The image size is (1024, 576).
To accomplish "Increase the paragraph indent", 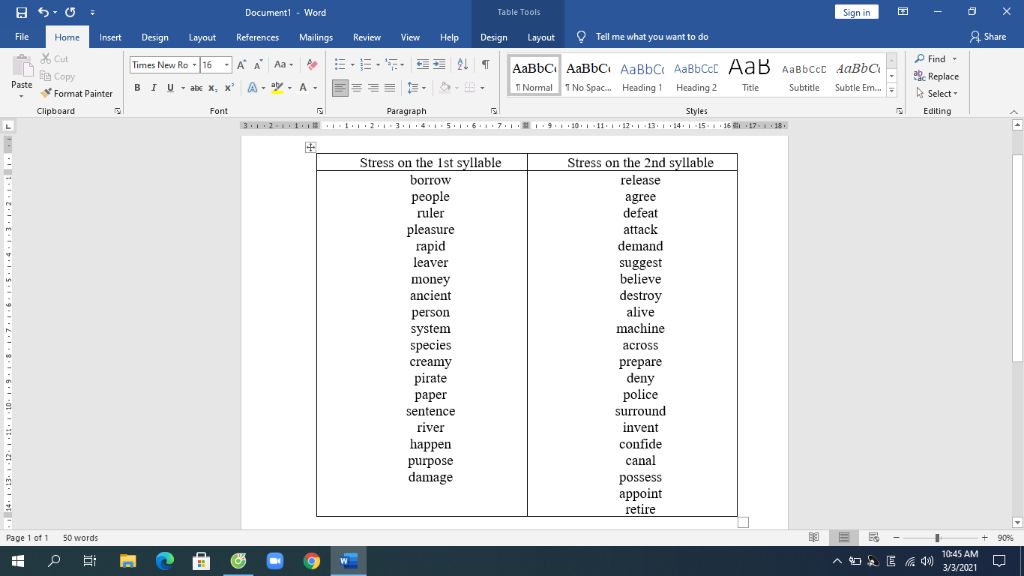I will point(440,65).
